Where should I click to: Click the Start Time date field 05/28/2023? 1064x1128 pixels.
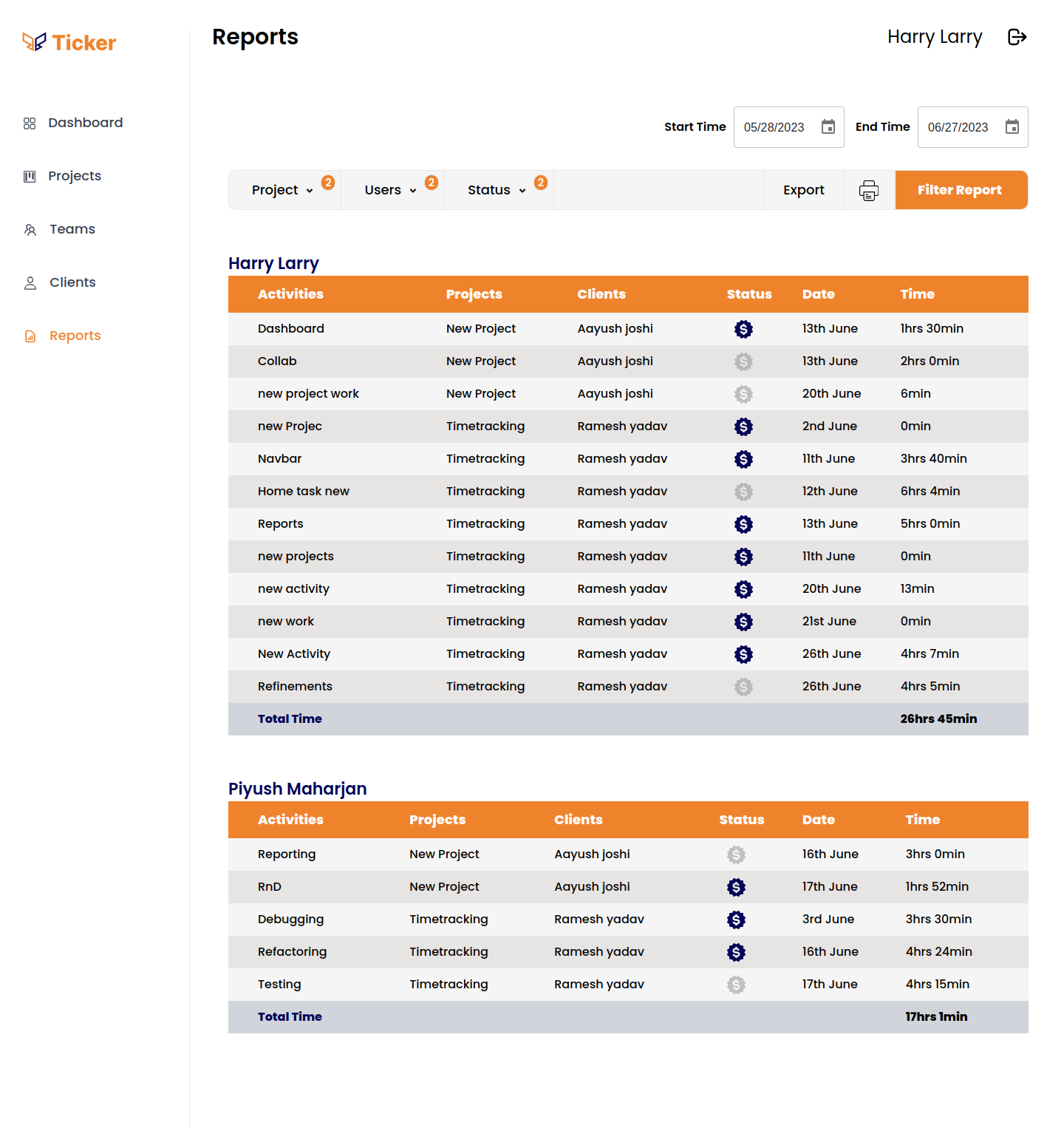click(788, 127)
